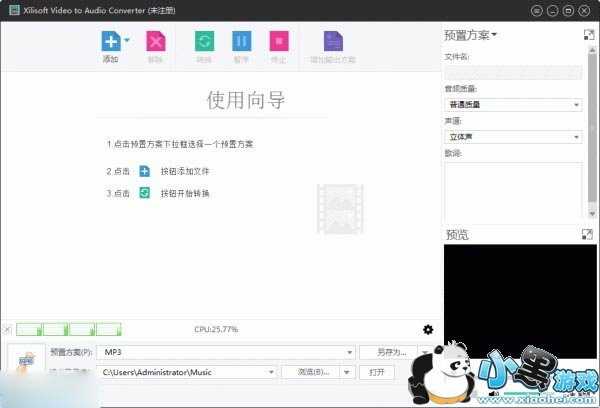The image size is (600, 408).
Task: Open the dropdown arrow next to Add
Action: [x=127, y=41]
